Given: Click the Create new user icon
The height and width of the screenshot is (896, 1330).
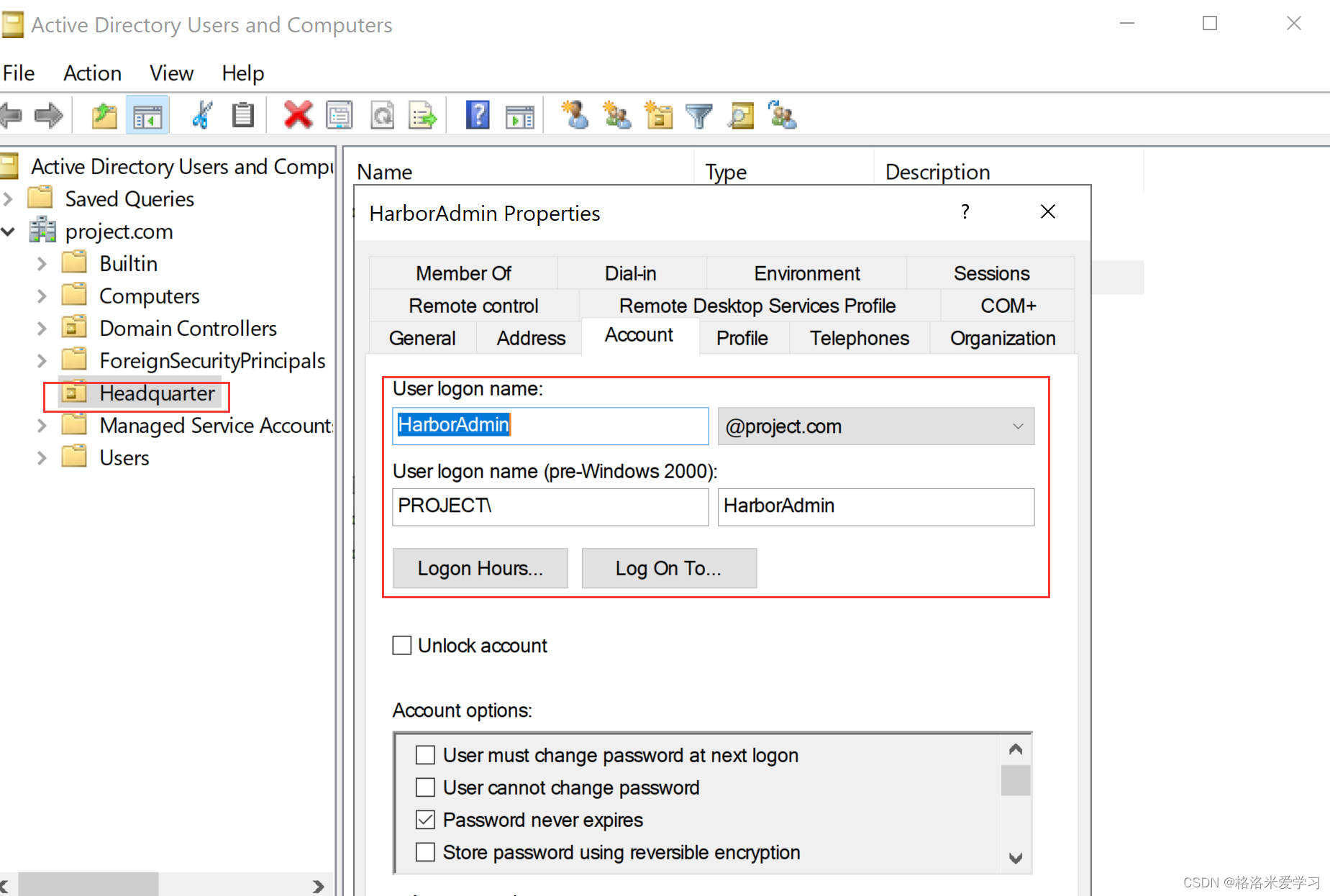Looking at the screenshot, I should [575, 115].
